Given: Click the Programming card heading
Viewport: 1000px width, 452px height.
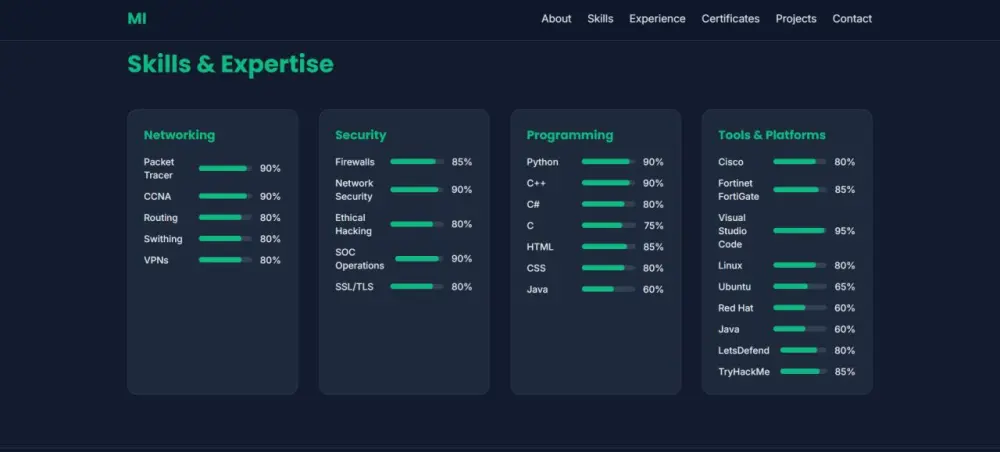Looking at the screenshot, I should pyautogui.click(x=570, y=135).
